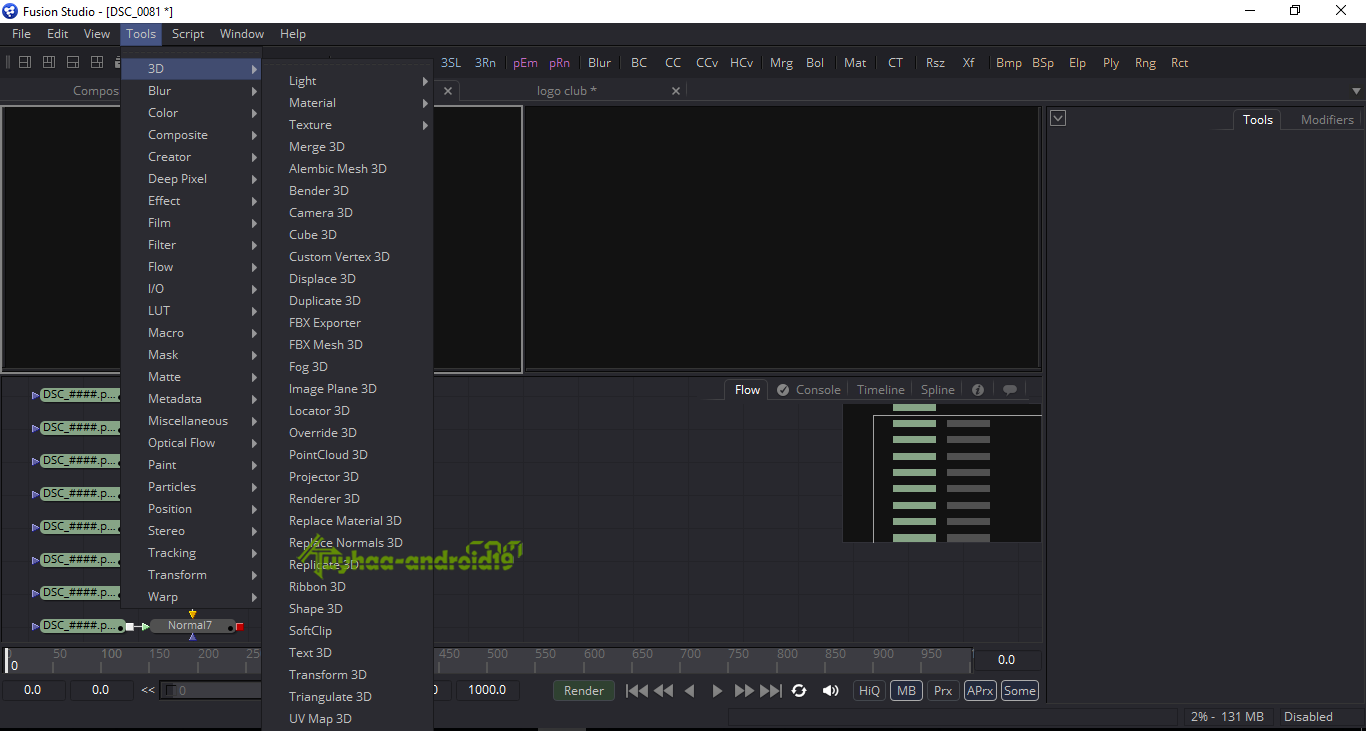Add the Mat matte control tool
The height and width of the screenshot is (731, 1366).
tap(855, 62)
